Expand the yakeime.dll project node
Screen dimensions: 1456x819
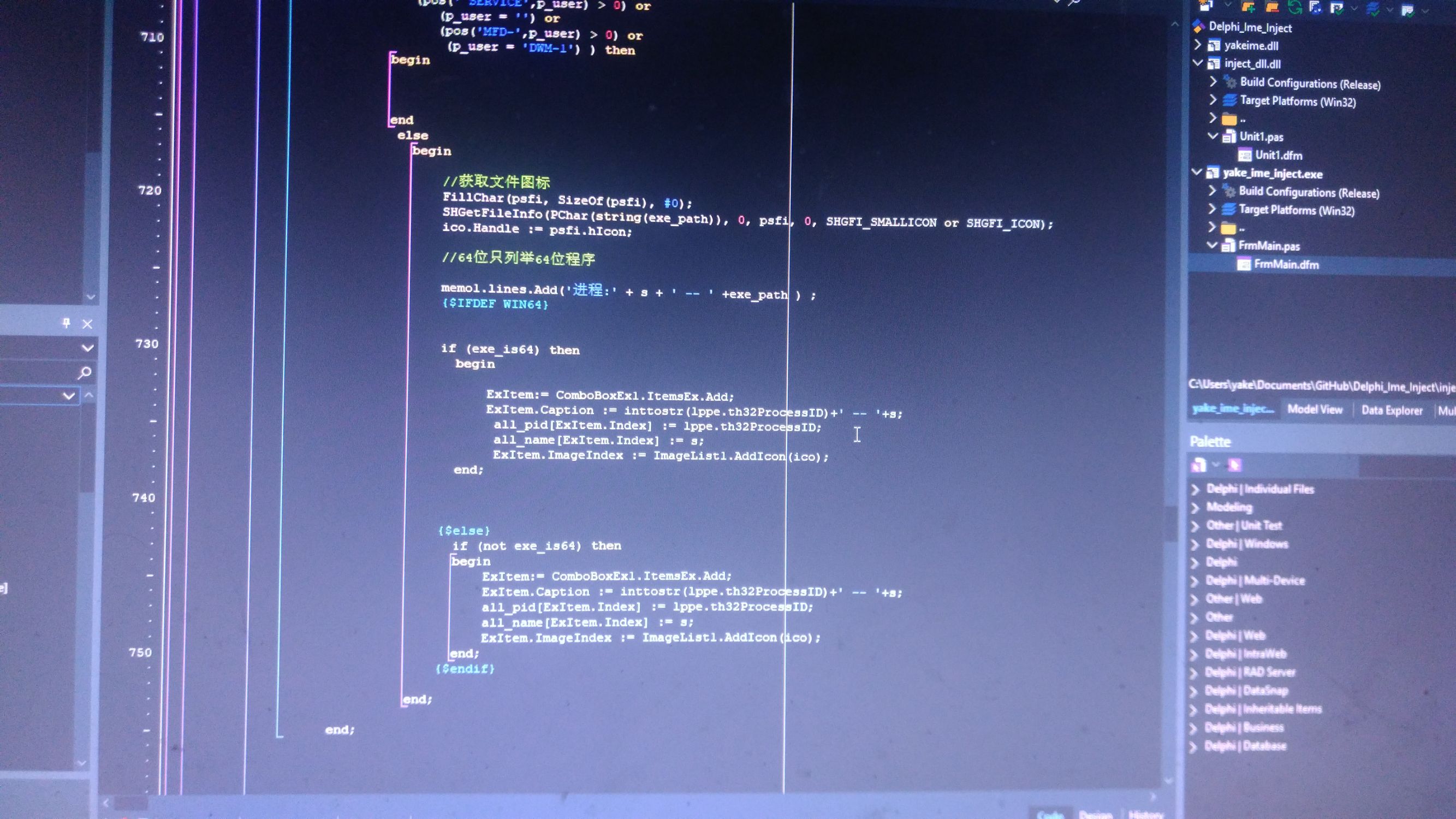[1198, 44]
